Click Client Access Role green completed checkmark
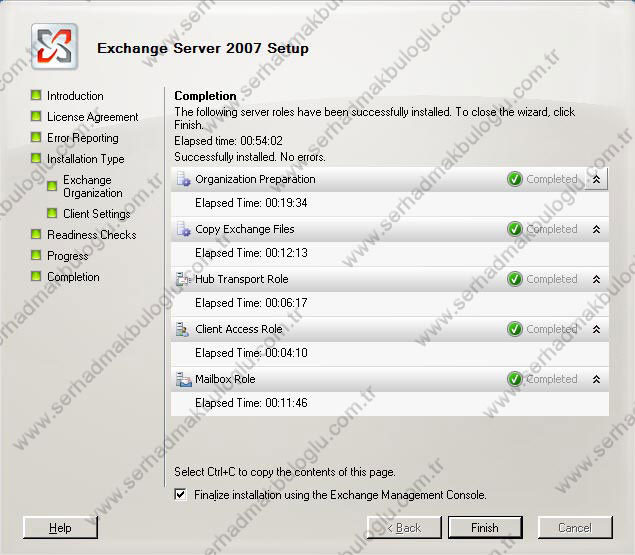This screenshot has width=635, height=555. pos(515,329)
